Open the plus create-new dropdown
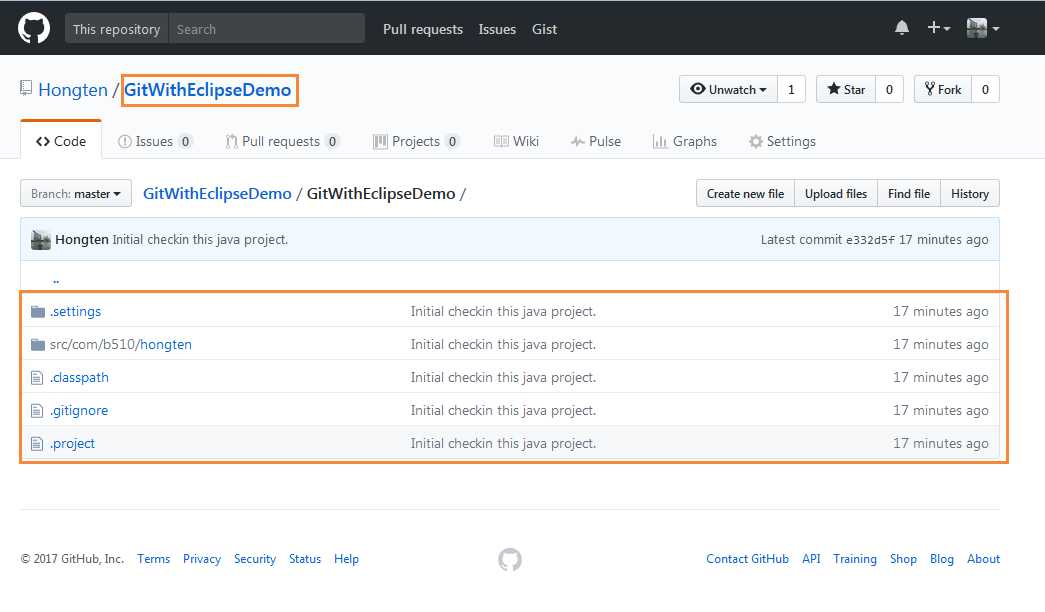 pyautogui.click(x=938, y=28)
